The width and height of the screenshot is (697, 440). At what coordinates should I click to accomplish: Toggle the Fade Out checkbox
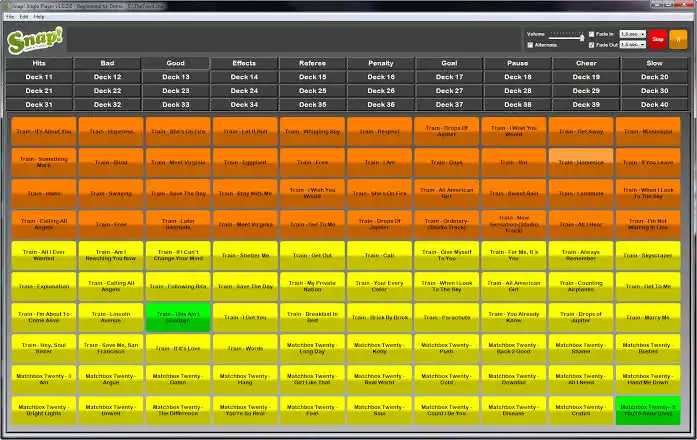(x=591, y=45)
